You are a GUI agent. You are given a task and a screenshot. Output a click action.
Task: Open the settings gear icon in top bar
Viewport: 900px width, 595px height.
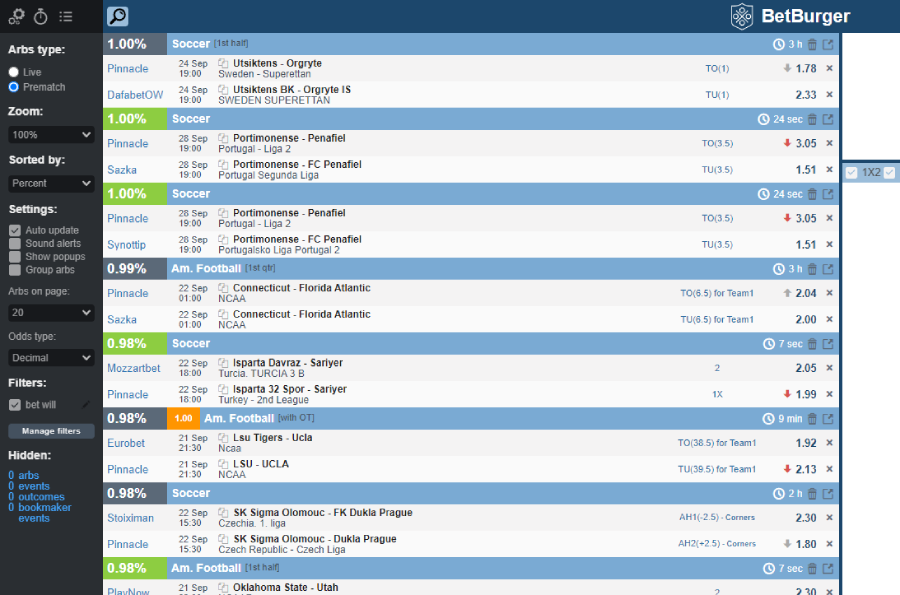[14, 16]
